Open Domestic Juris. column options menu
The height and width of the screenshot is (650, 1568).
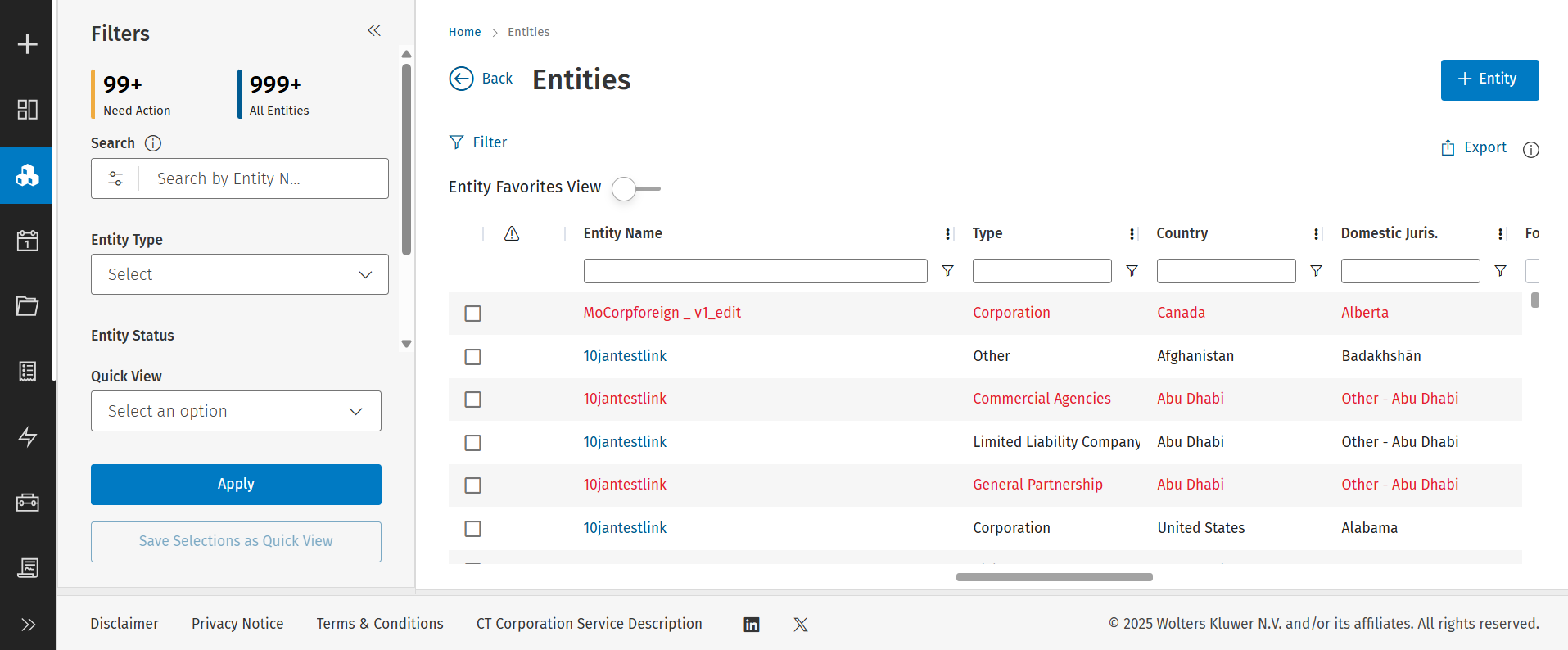coord(1500,234)
